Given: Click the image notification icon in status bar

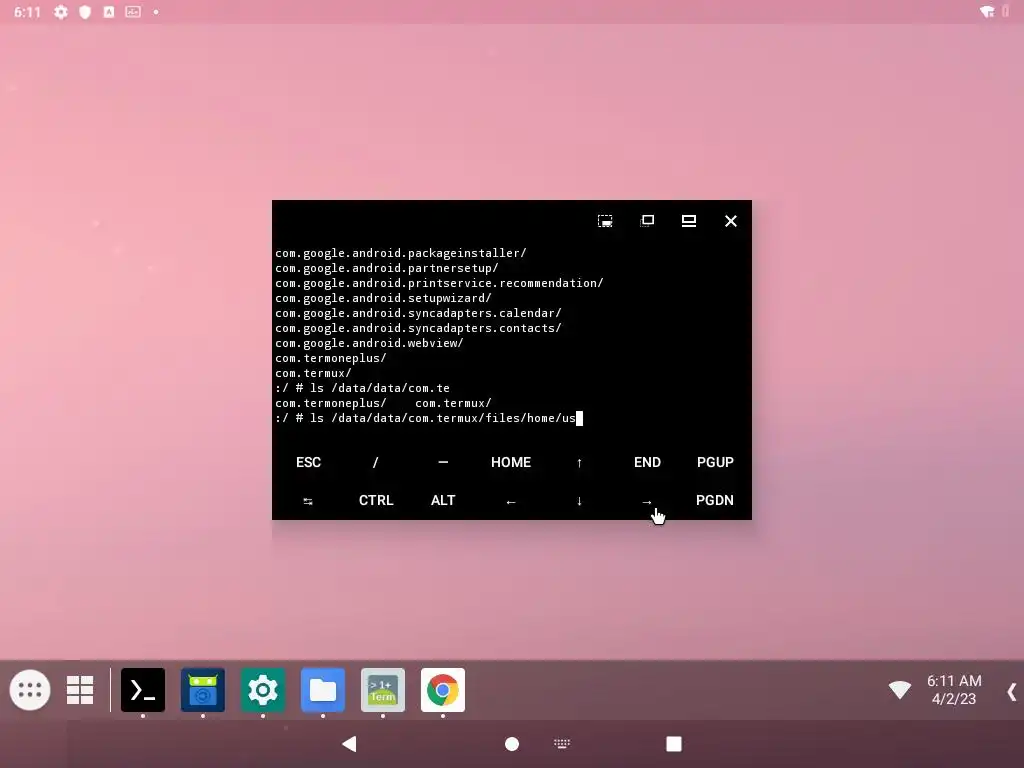Looking at the screenshot, I should (133, 12).
